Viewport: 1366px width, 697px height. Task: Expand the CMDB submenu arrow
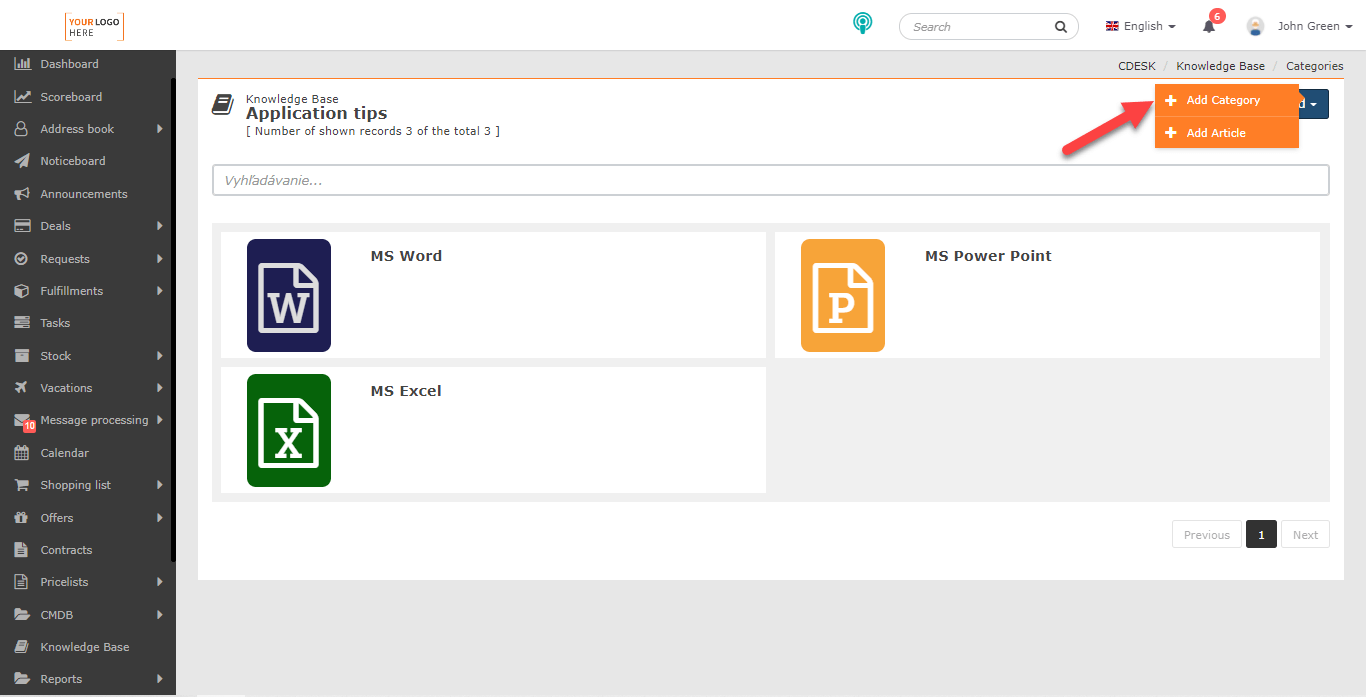(x=160, y=615)
